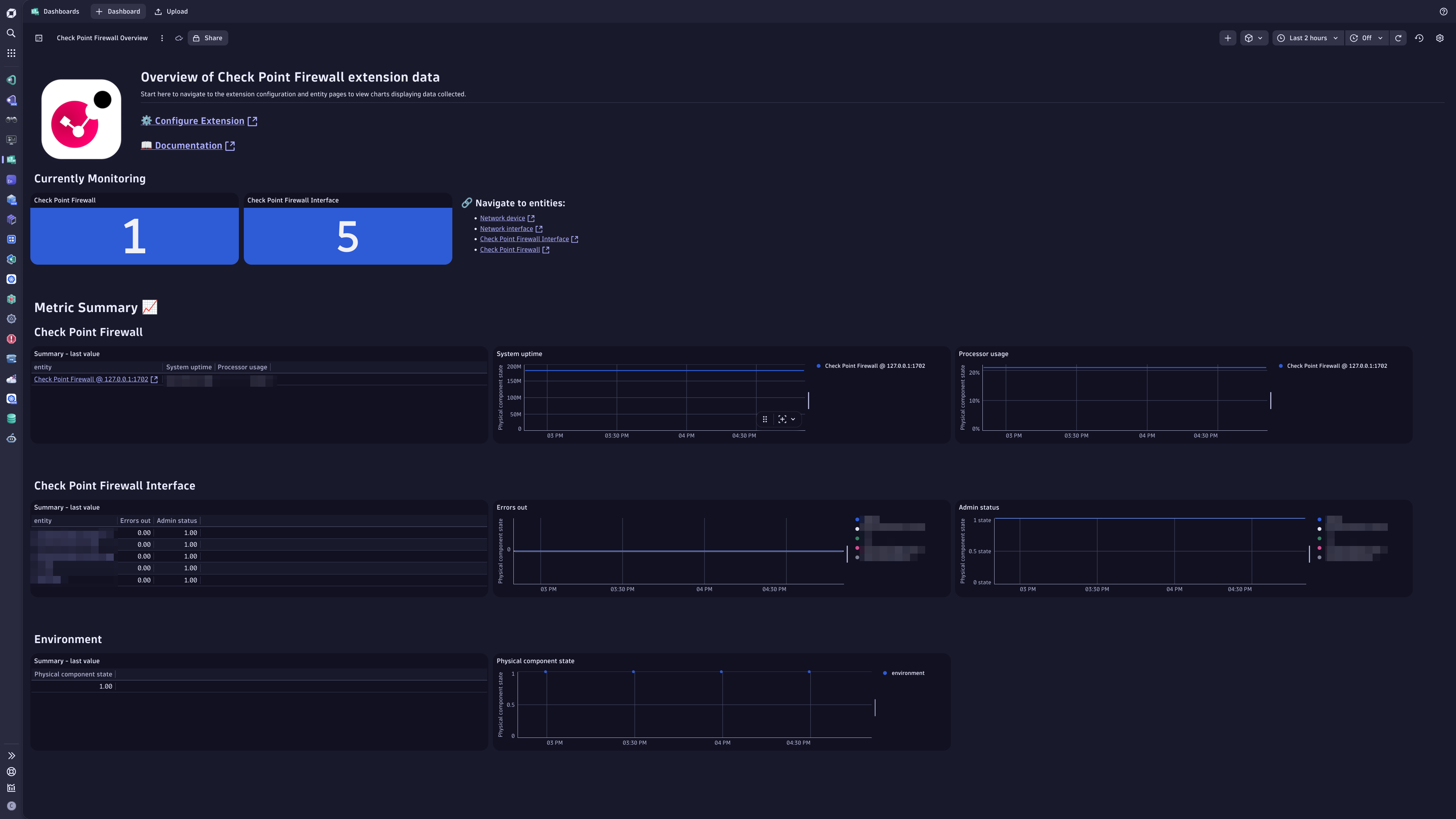Screen dimensions: 1456x819
Task: Expand the System uptime chart tools chevron
Action: [x=793, y=419]
